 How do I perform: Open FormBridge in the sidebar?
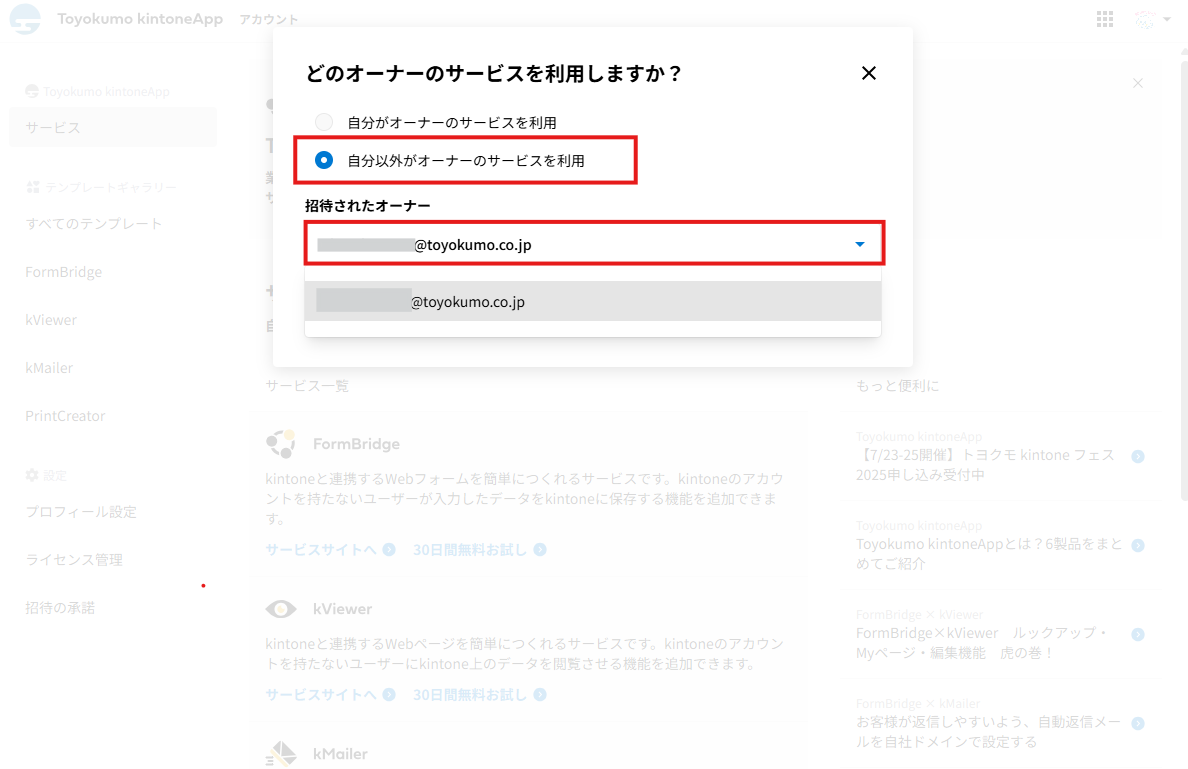pos(64,272)
